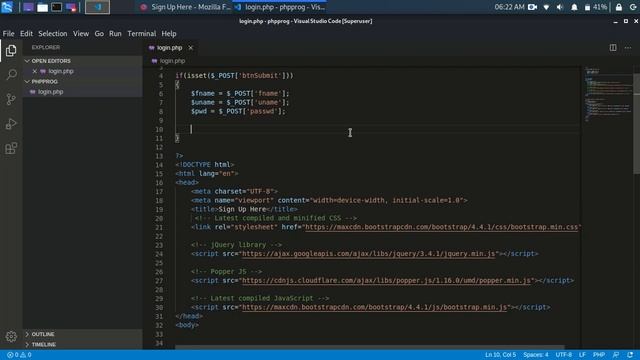Open the Terminal menu
640x360 pixels.
pos(142,33)
